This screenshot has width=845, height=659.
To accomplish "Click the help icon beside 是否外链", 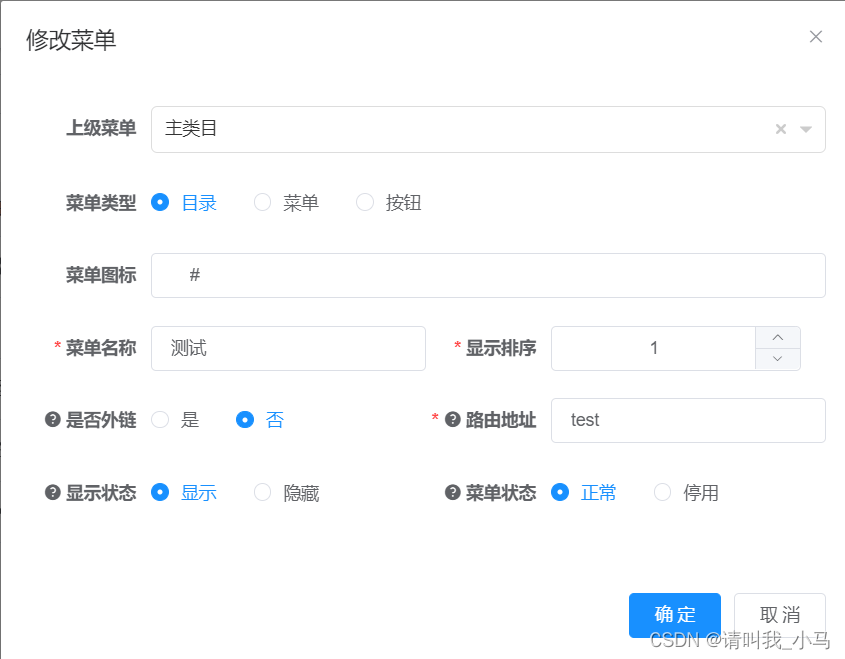I will 52,419.
